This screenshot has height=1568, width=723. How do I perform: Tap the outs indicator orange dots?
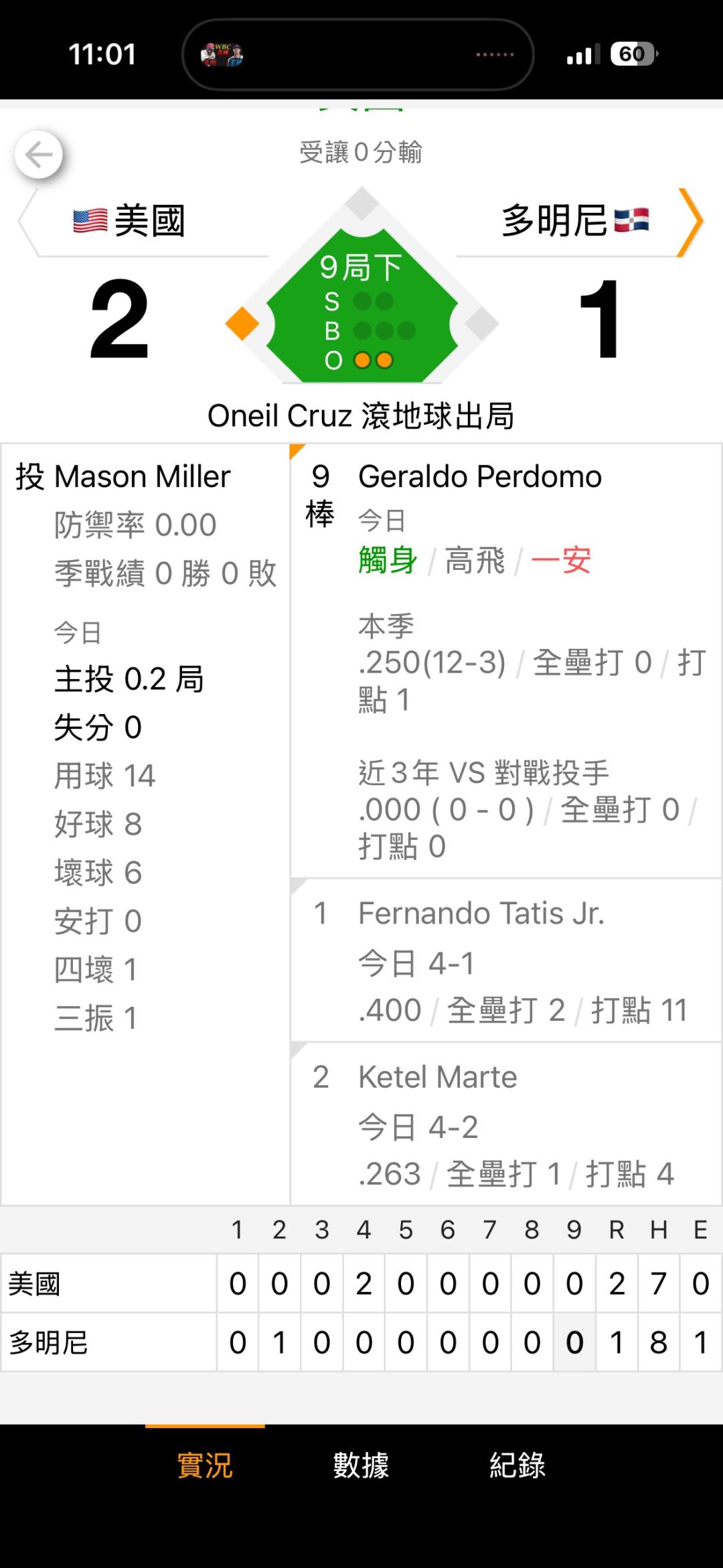[373, 360]
